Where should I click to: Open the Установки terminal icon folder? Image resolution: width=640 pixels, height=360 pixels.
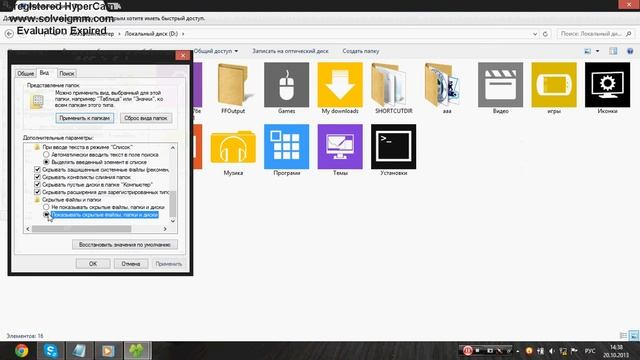pyautogui.click(x=393, y=150)
